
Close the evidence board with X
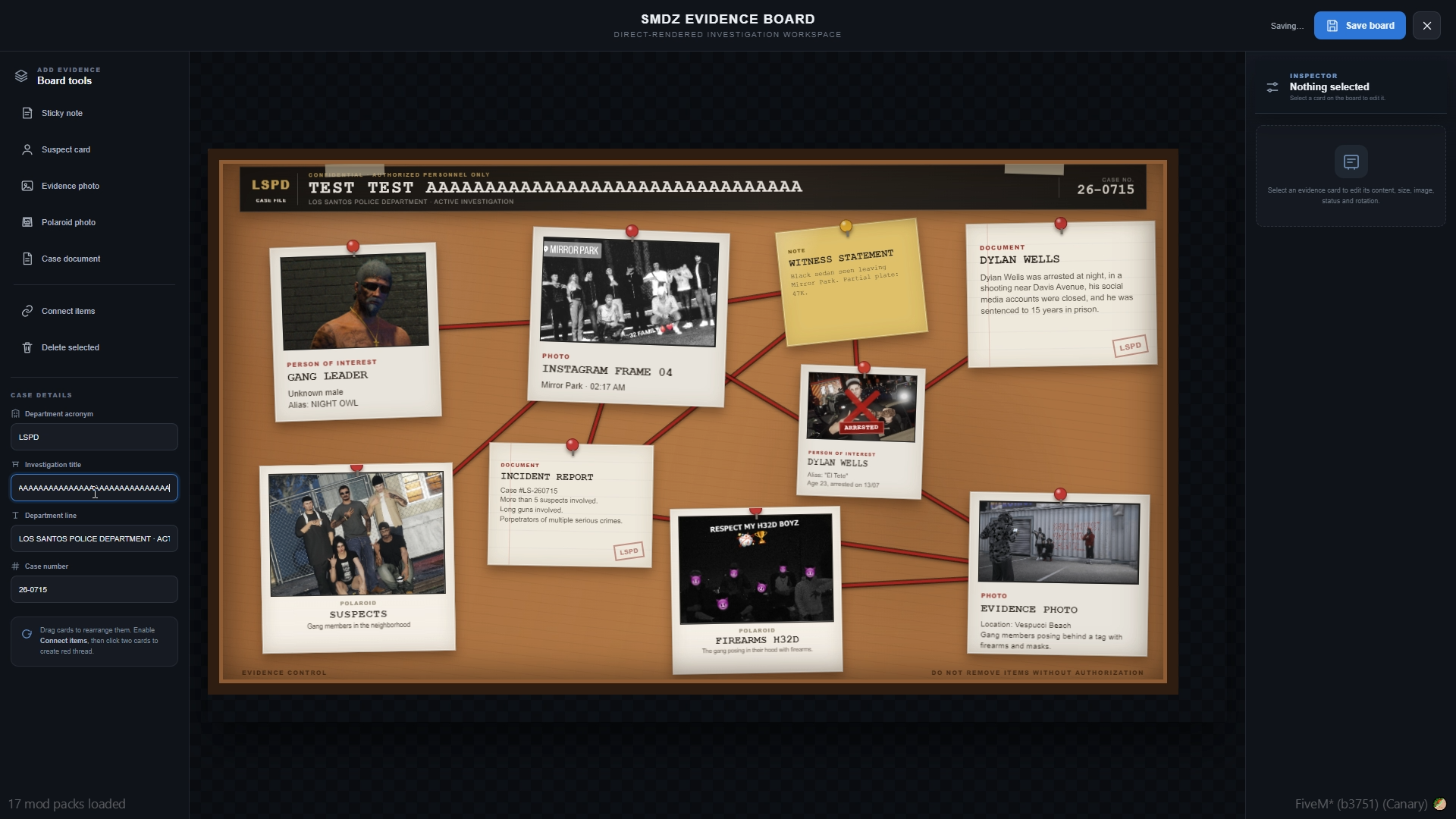pos(1427,26)
